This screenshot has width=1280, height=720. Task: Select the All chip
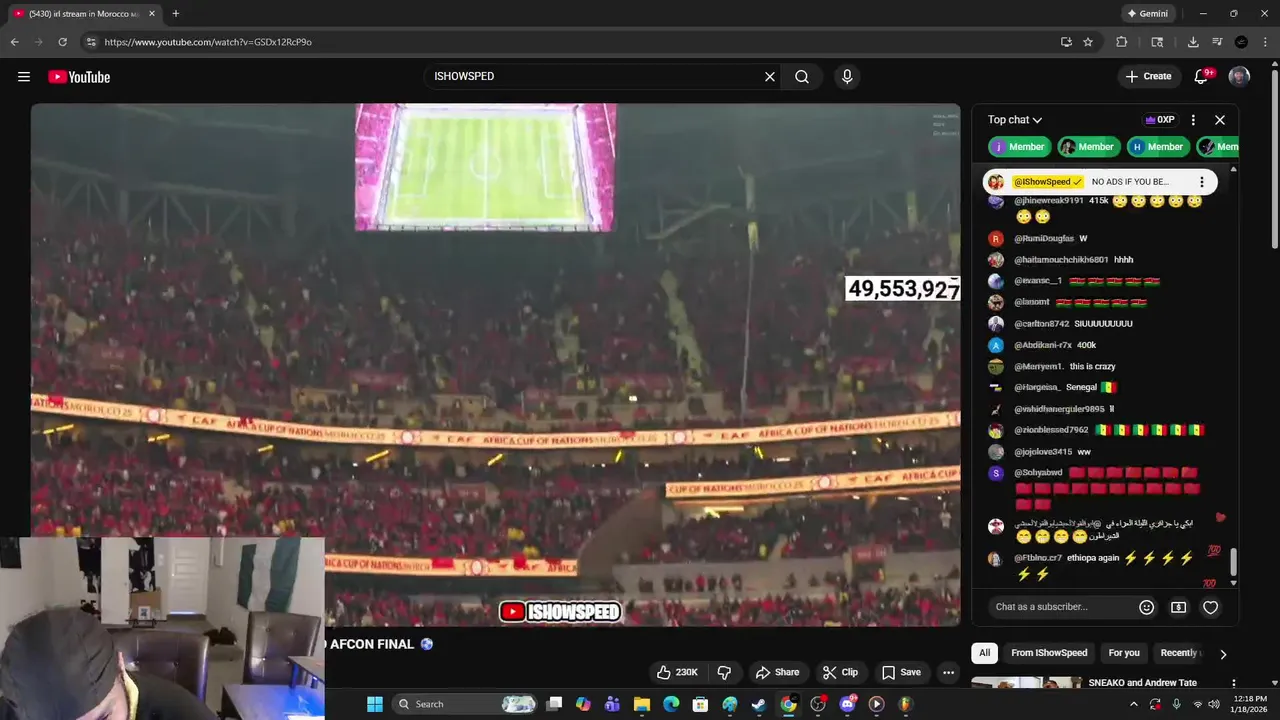984,653
